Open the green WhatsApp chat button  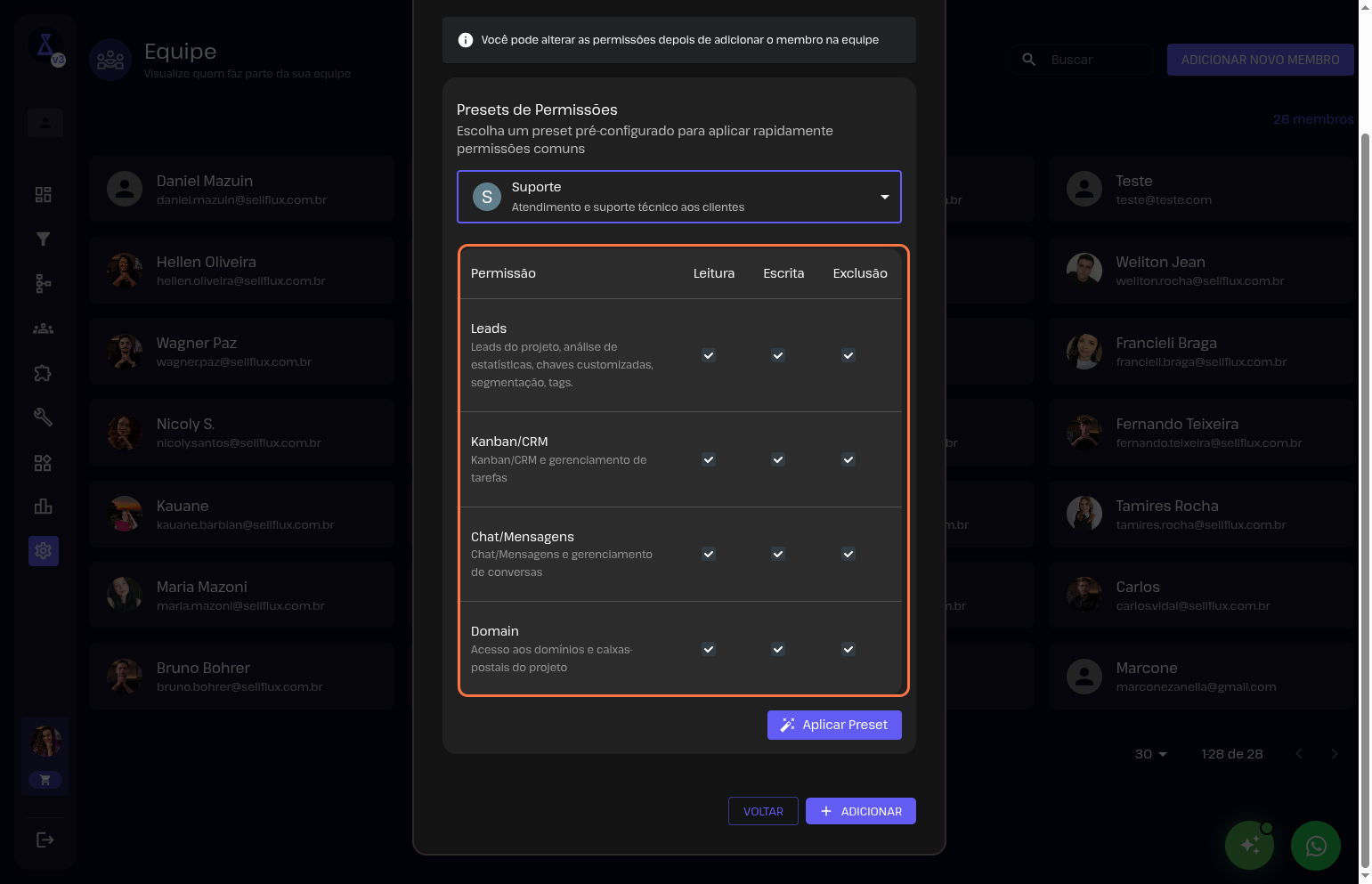pos(1315,846)
